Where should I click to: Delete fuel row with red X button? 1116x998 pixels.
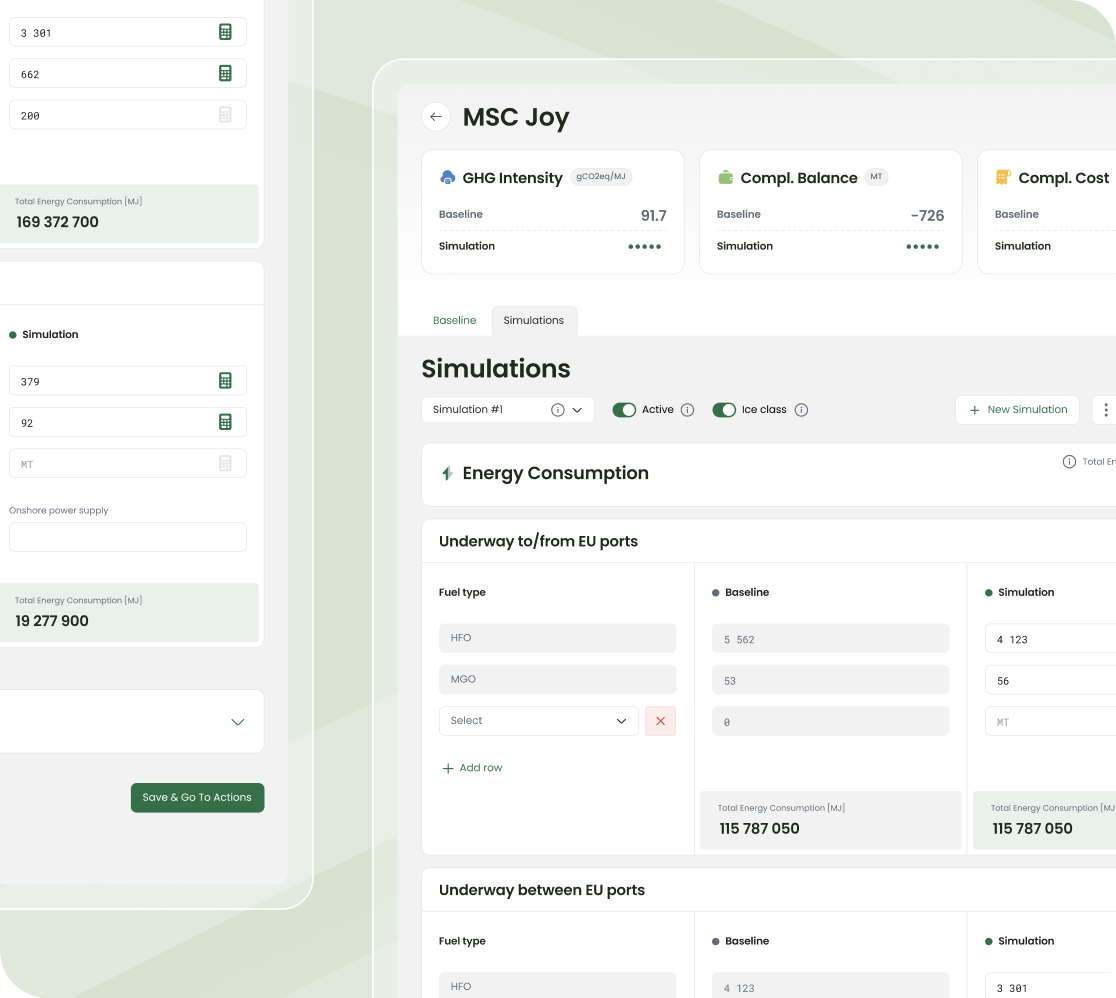point(660,721)
